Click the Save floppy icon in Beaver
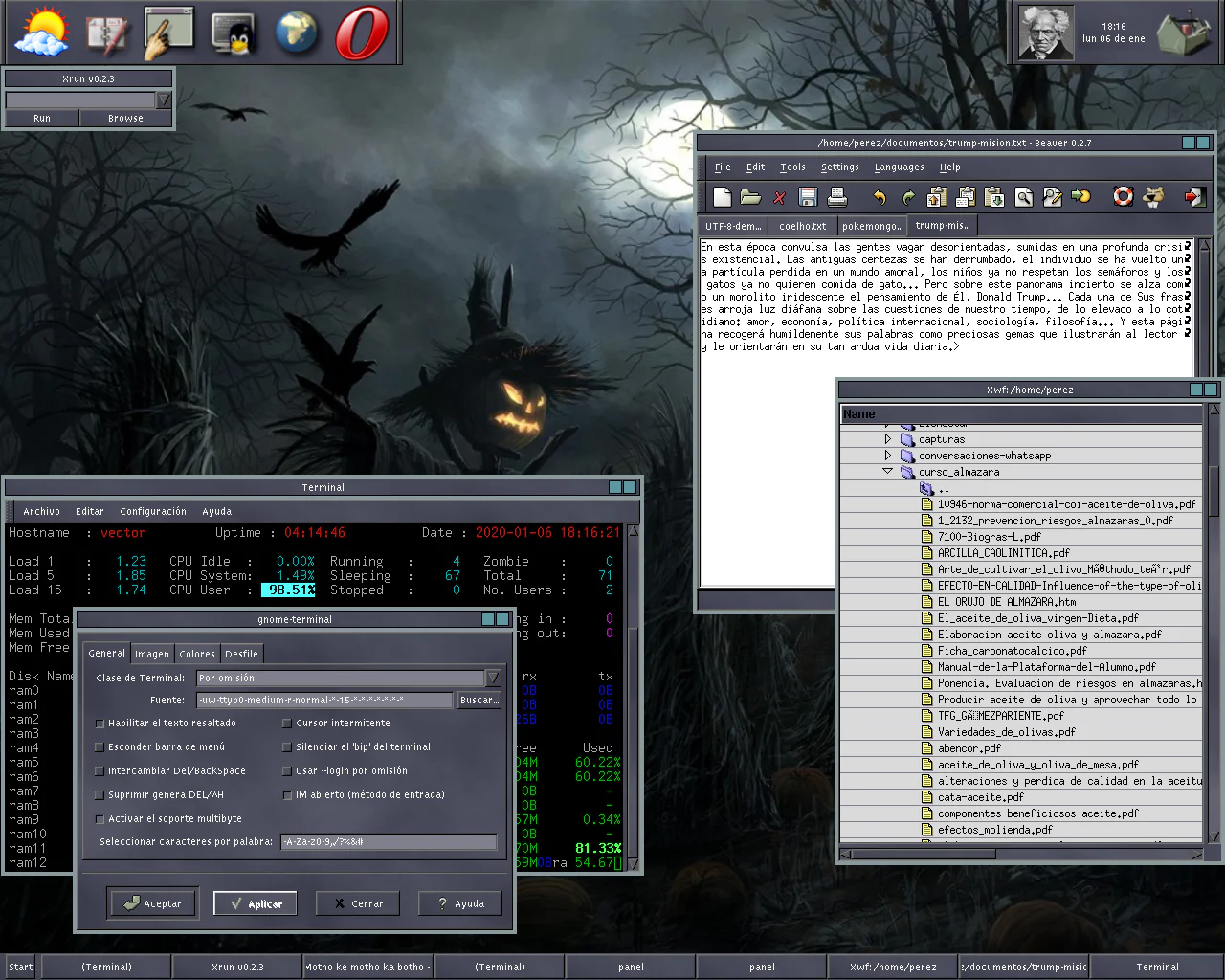 (808, 197)
